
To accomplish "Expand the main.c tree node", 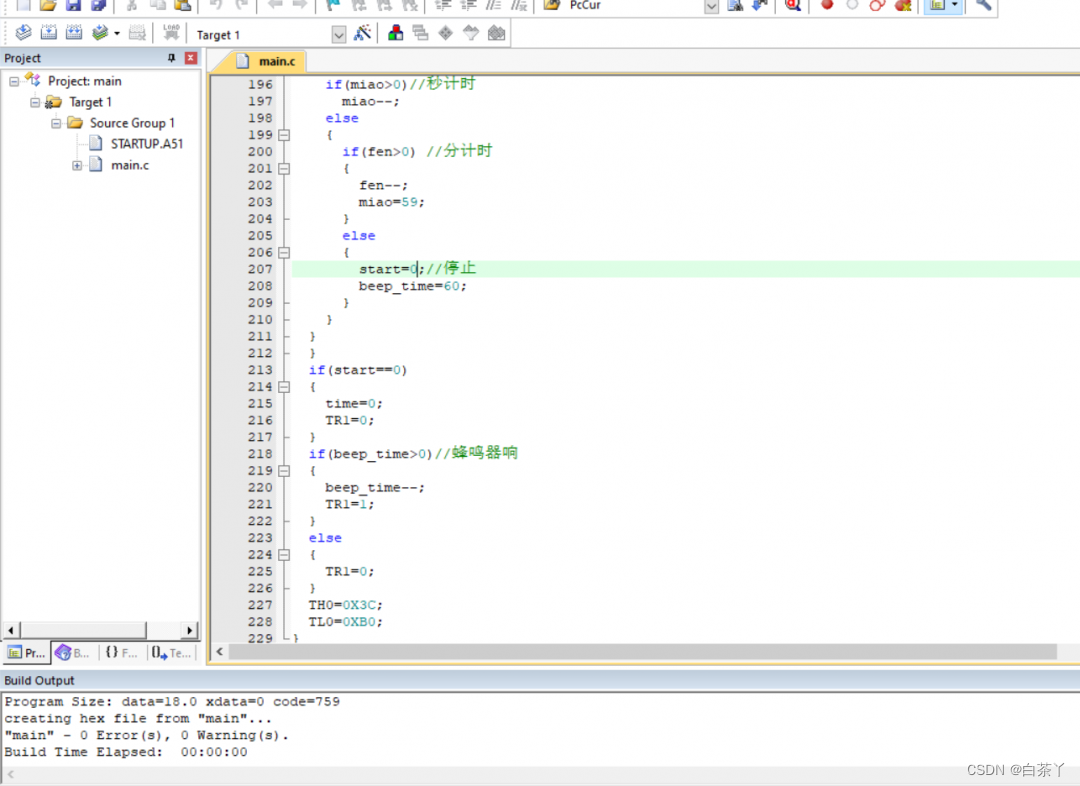I will [77, 165].
